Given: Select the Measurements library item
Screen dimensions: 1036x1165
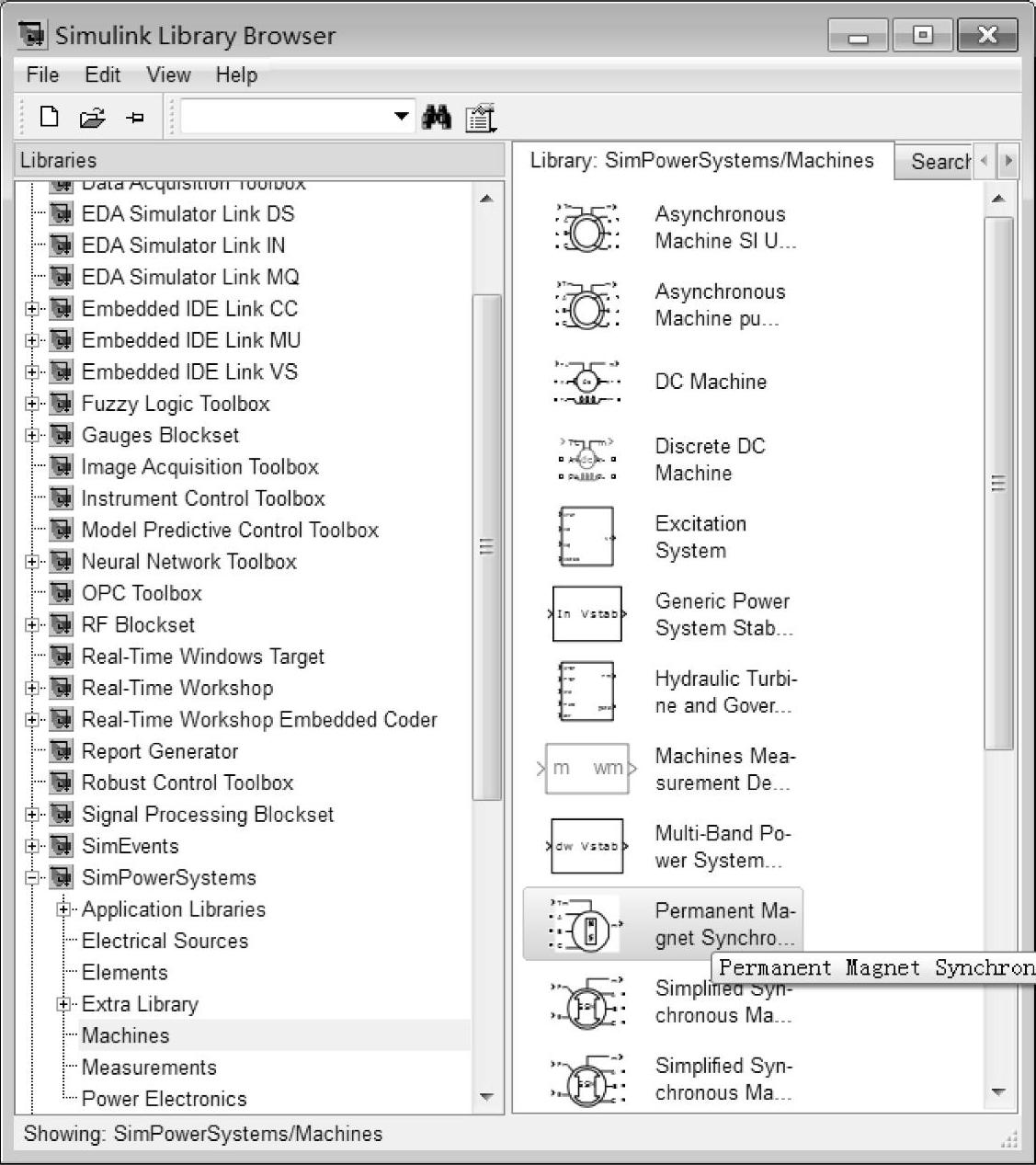Looking at the screenshot, I should point(149,1068).
